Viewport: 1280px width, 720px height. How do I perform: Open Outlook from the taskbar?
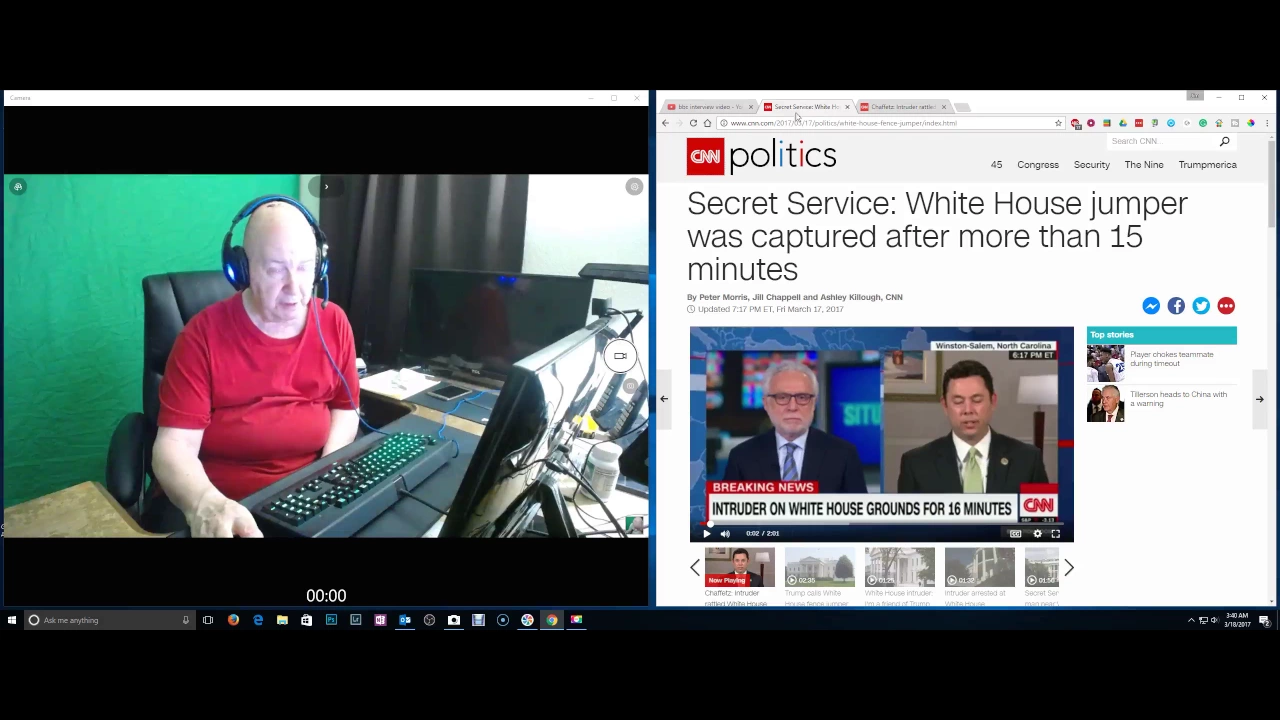405,620
